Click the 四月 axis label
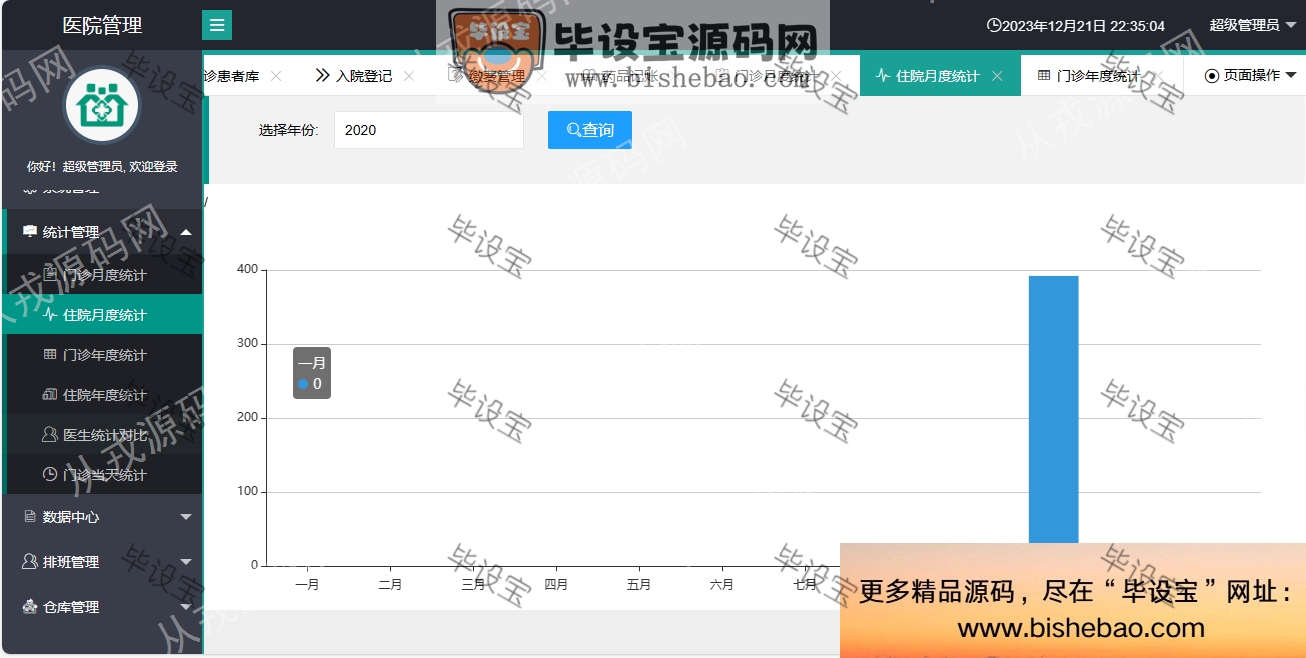This screenshot has width=1306, height=658. point(556,585)
